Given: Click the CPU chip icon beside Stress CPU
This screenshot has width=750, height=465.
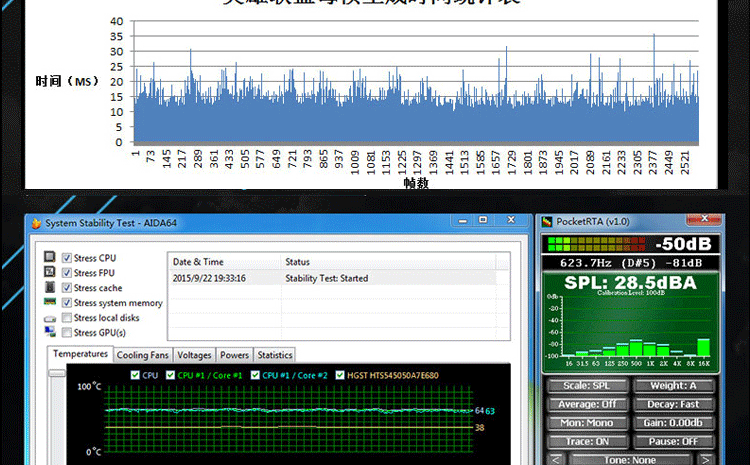Looking at the screenshot, I should tap(50, 257).
